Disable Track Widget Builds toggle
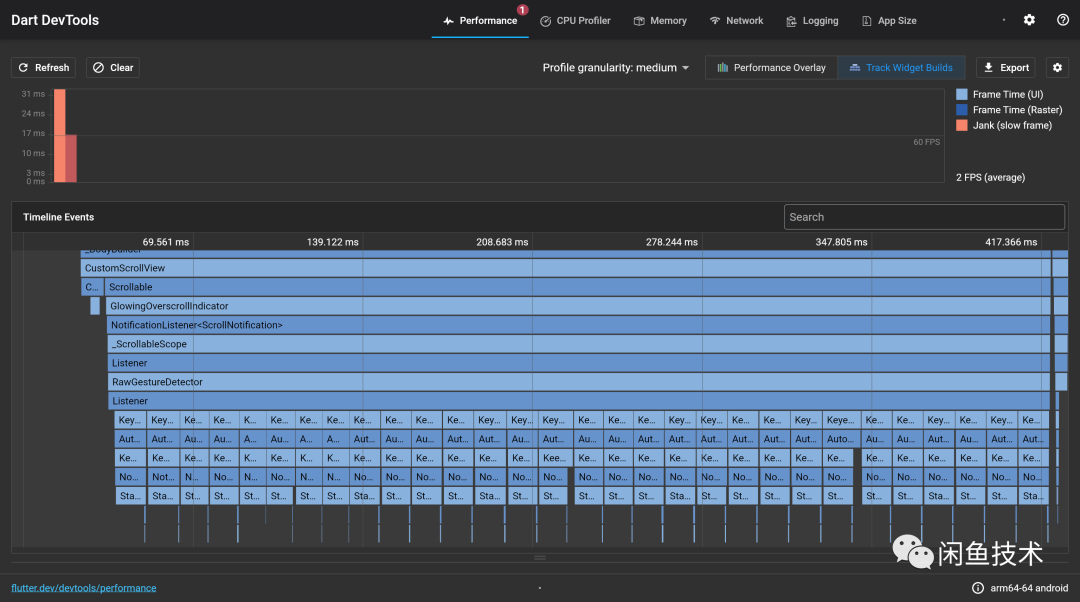The image size is (1080, 602). pyautogui.click(x=901, y=68)
